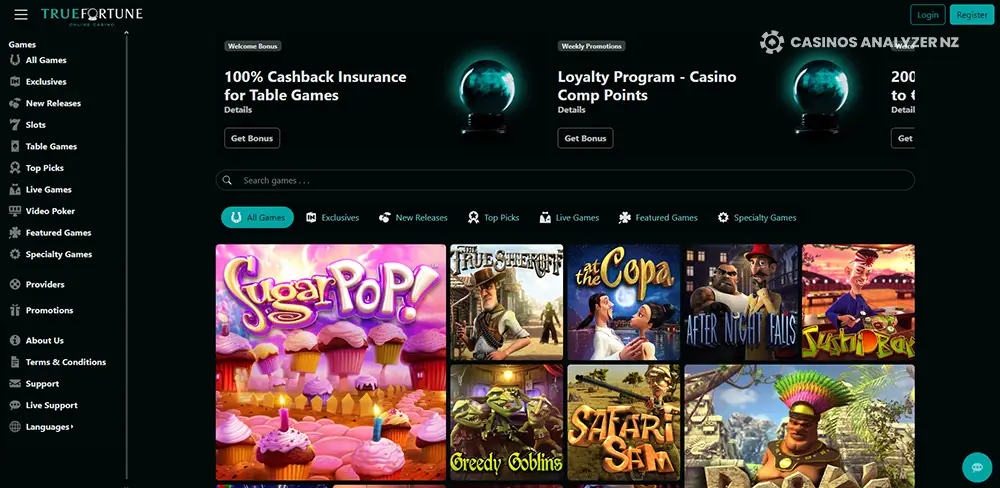The height and width of the screenshot is (488, 1000).
Task: Collapse sidebar using the small up chevron
Action: (126, 33)
